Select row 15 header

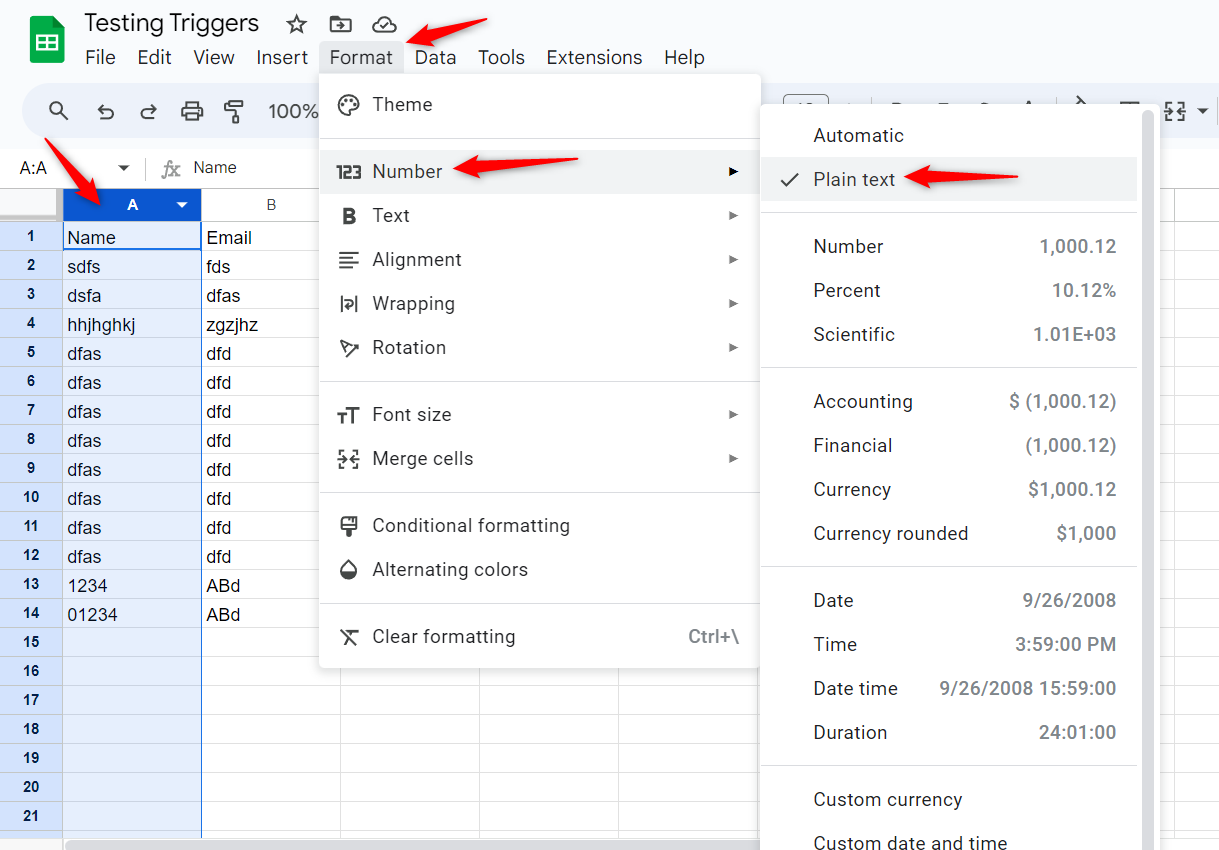[31, 642]
